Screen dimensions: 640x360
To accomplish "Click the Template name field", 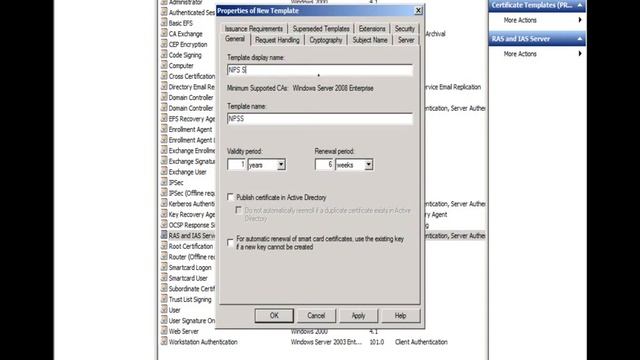I will pyautogui.click(x=320, y=119).
